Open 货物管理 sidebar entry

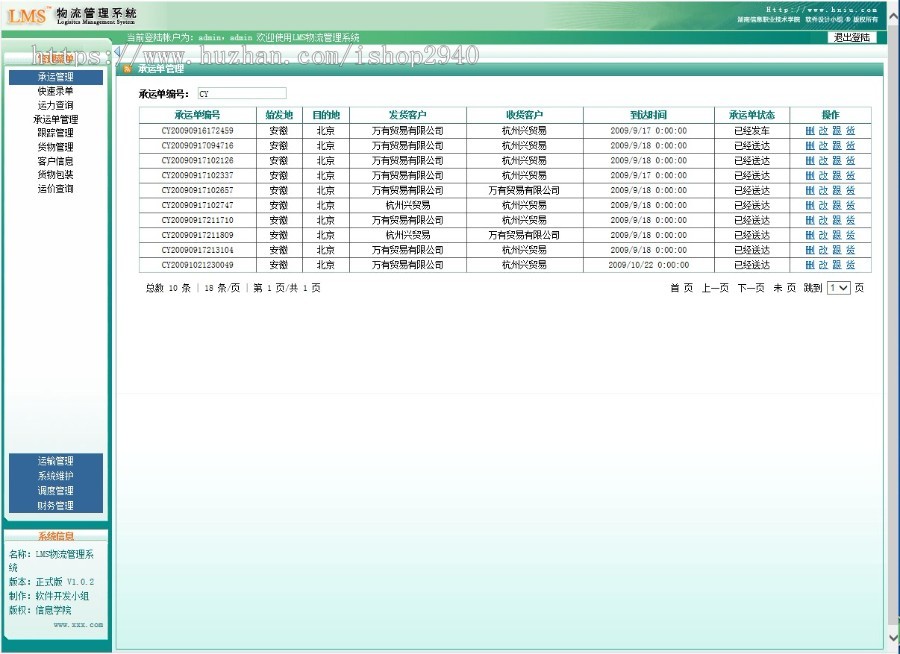[56, 147]
